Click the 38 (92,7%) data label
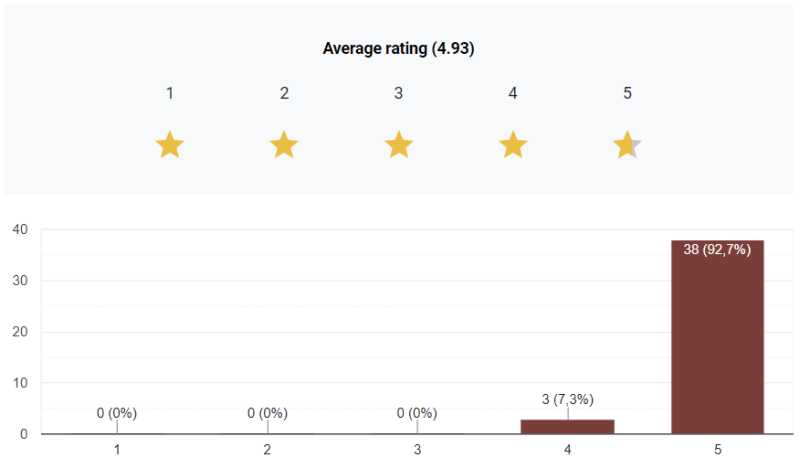The image size is (800, 468). (717, 250)
